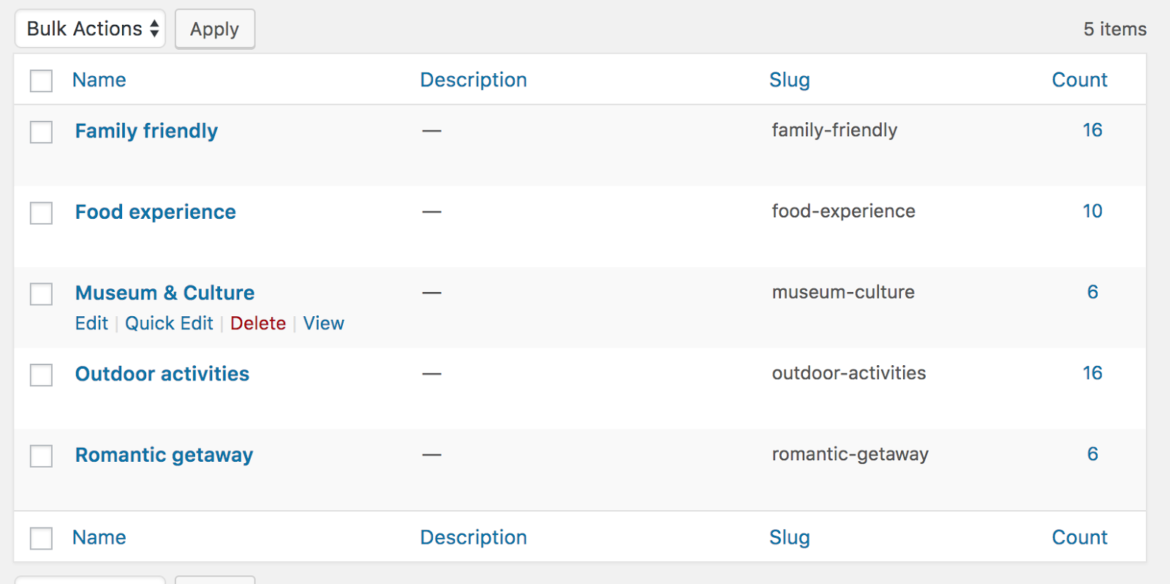Click the Apply button
Image resolution: width=1170 pixels, height=584 pixels.
tap(214, 28)
